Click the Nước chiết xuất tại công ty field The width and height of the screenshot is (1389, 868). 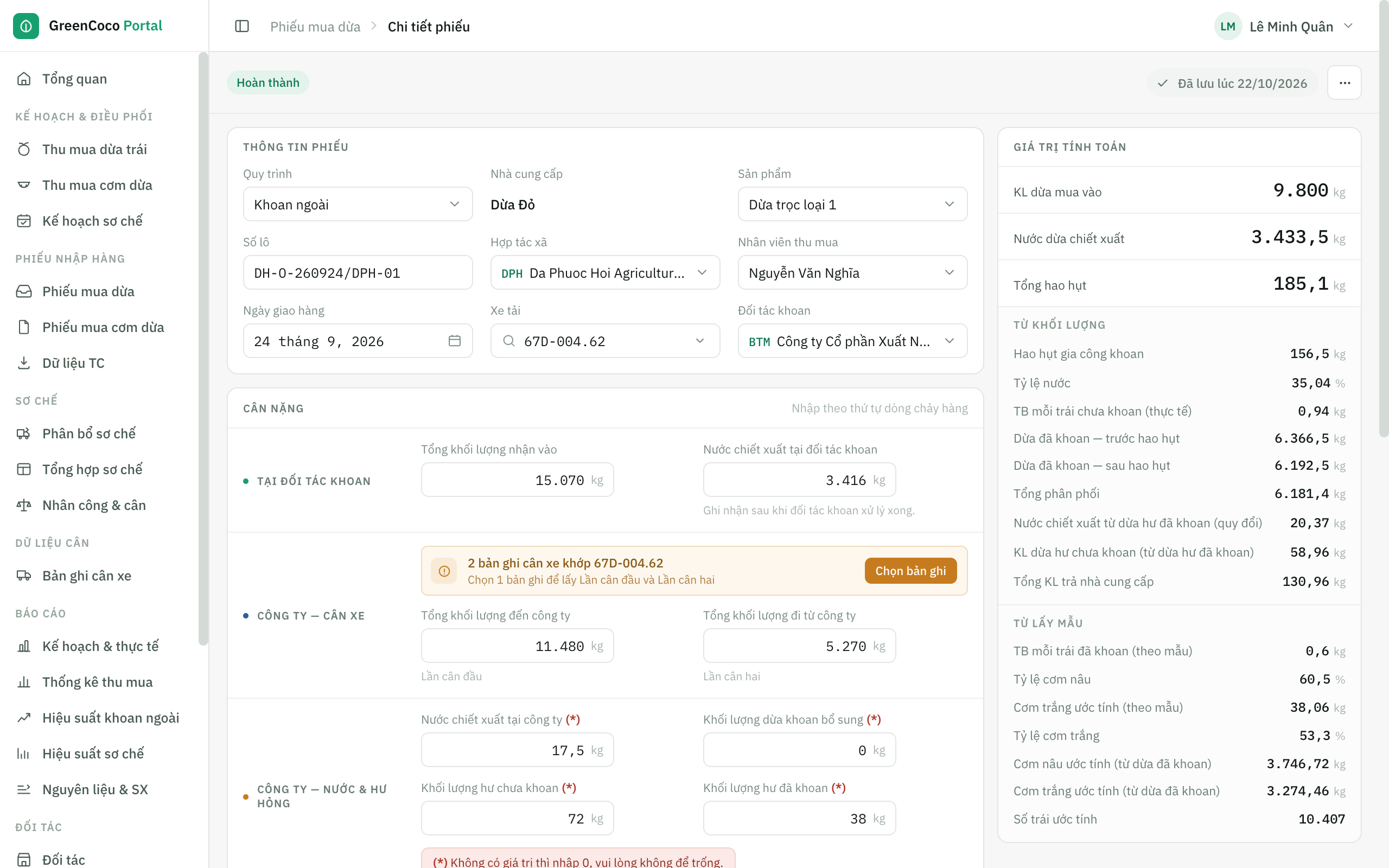coord(517,750)
